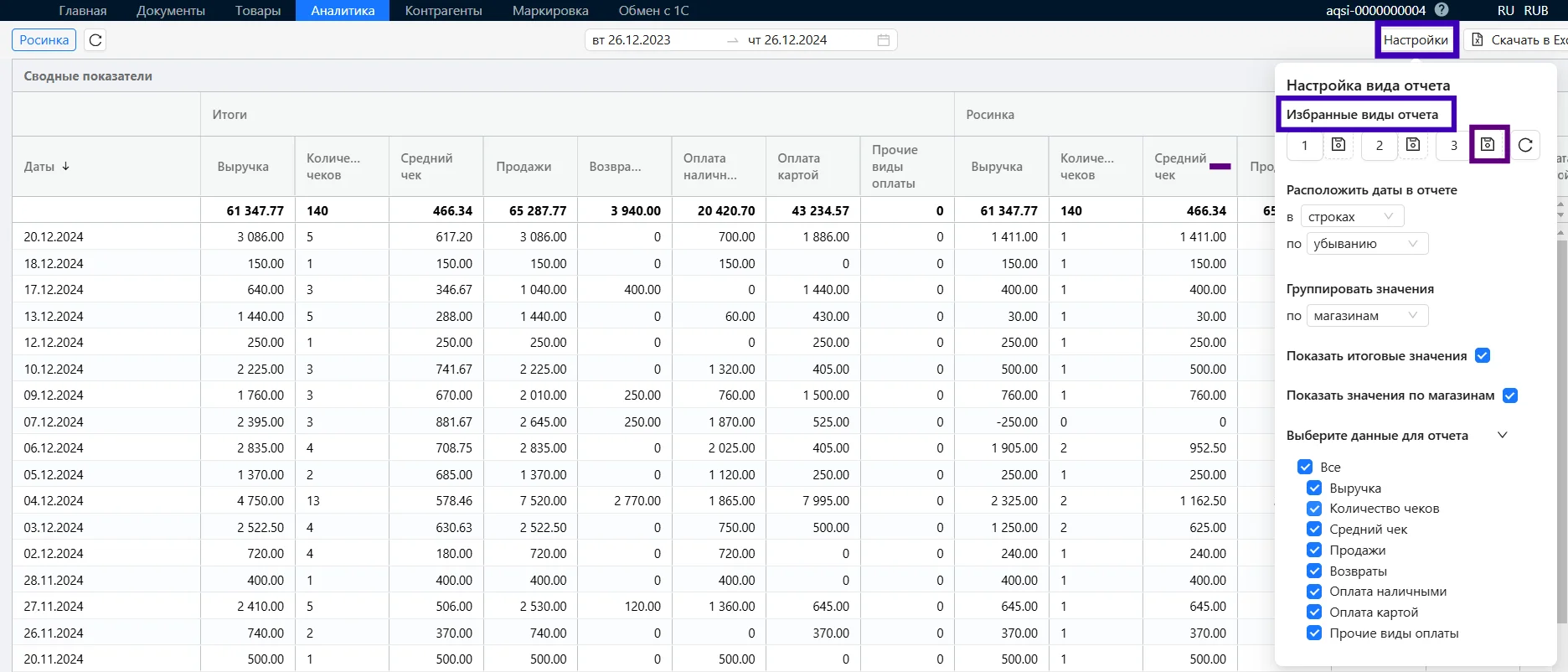This screenshot has width=1568, height=672.
Task: Collapse the Выберите данные для отчета section
Action: [1503, 435]
